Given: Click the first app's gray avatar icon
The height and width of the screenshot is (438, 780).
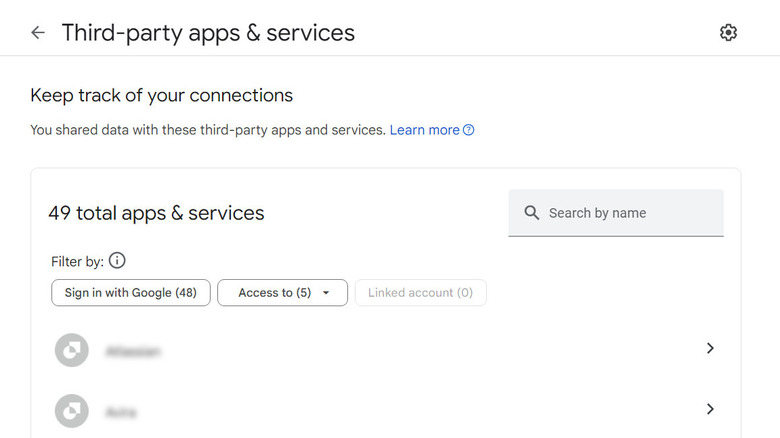Looking at the screenshot, I should click(x=72, y=350).
